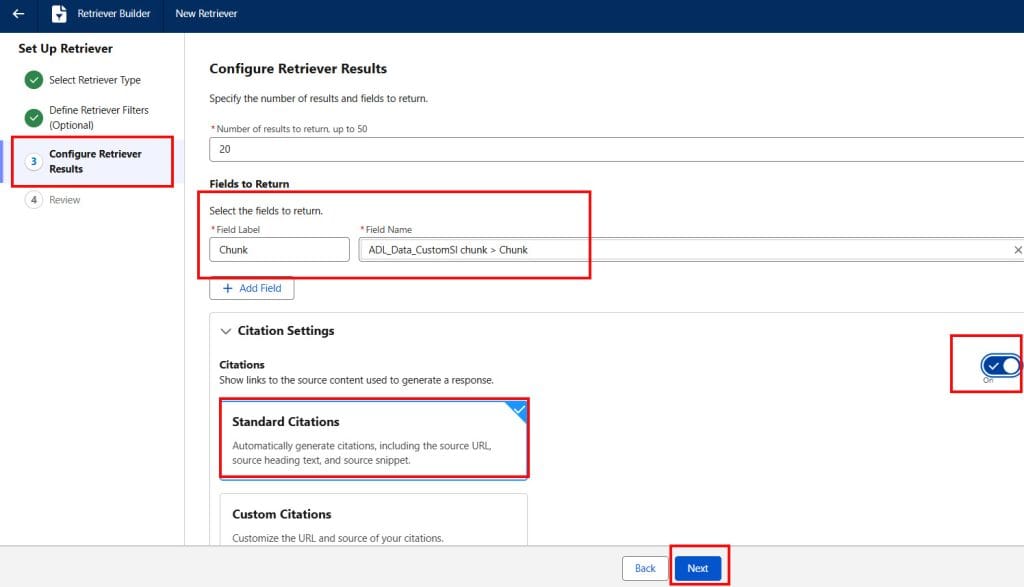
Task: Click the Standard Citations selected checkmark corner
Action: pos(518,410)
